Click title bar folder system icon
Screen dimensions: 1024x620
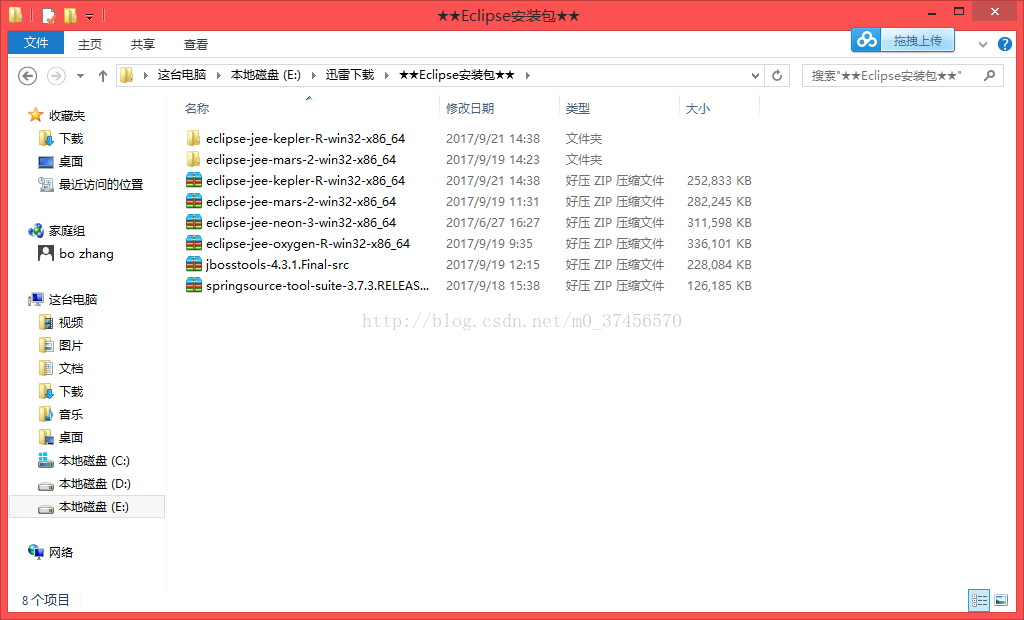(16, 14)
